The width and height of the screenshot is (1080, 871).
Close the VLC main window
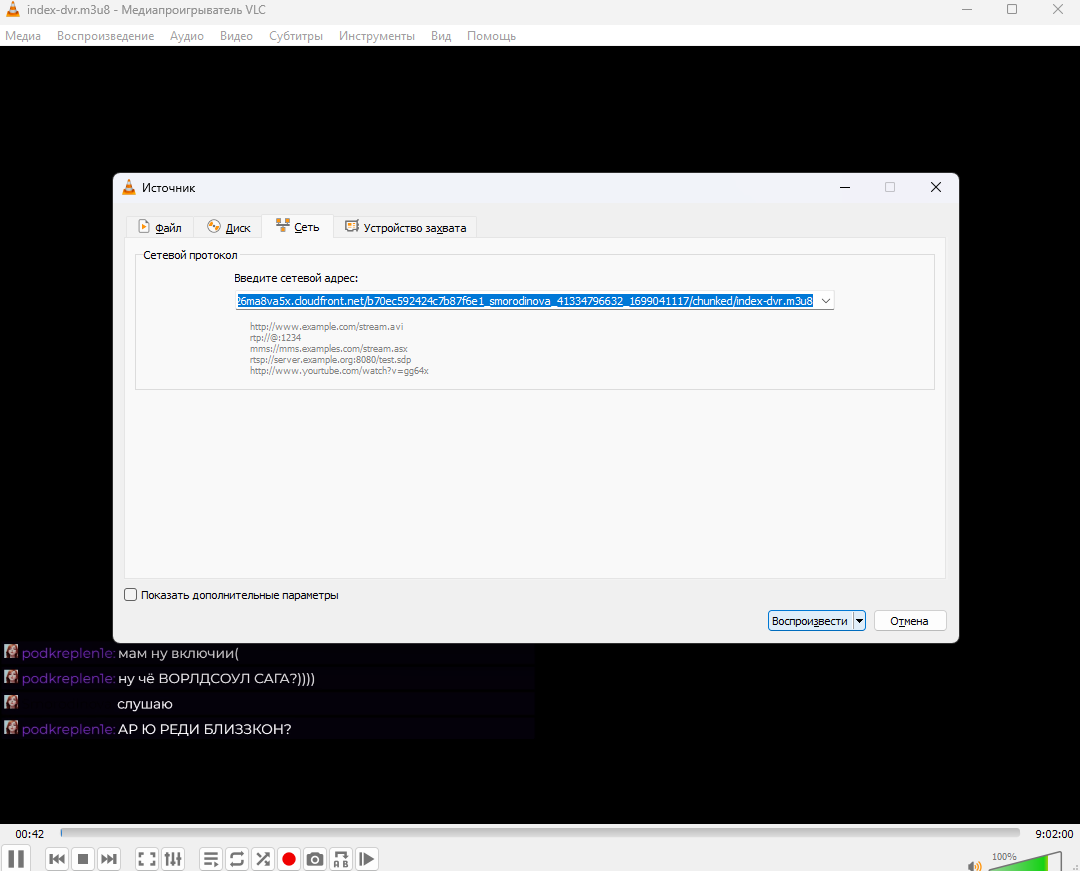point(1058,10)
